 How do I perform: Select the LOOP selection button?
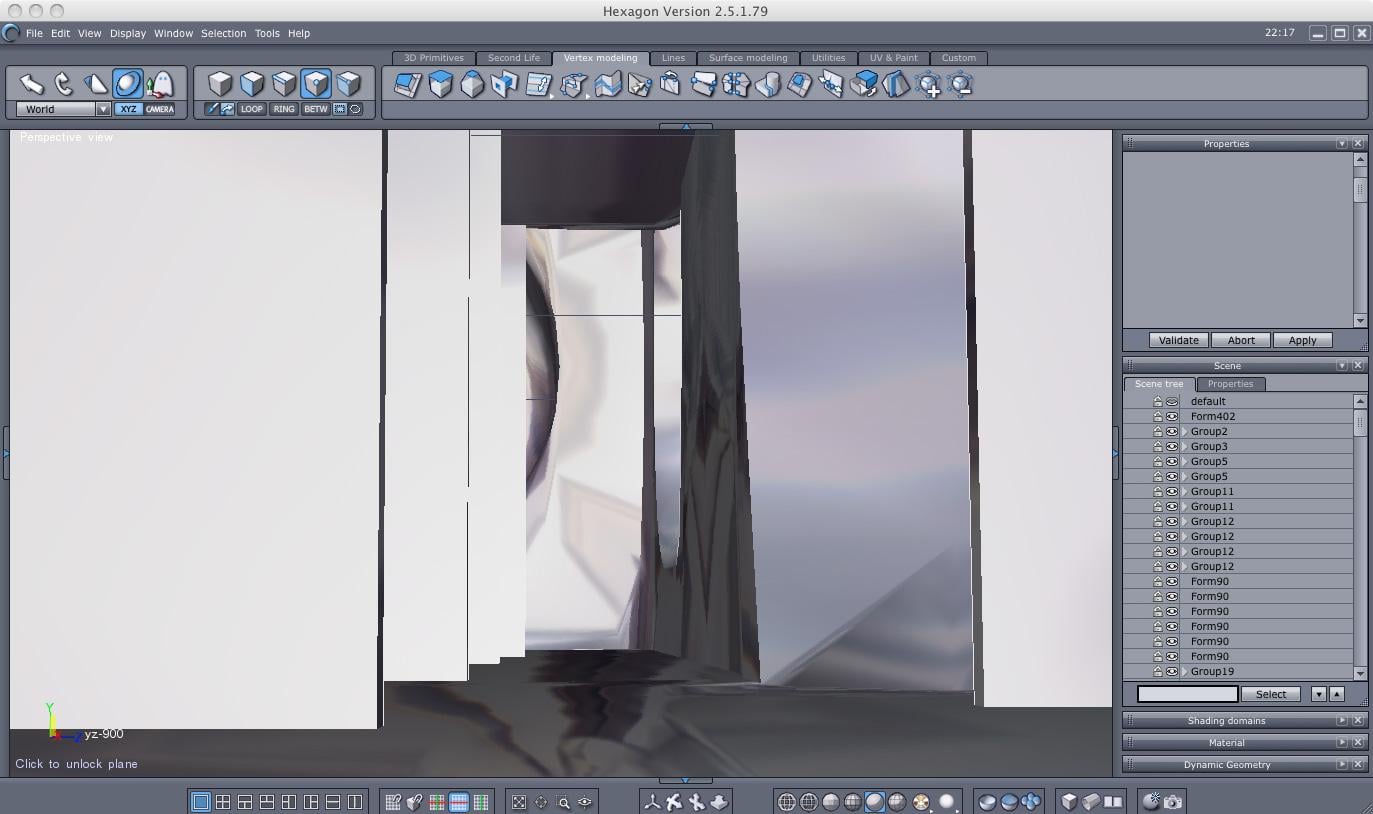252,109
